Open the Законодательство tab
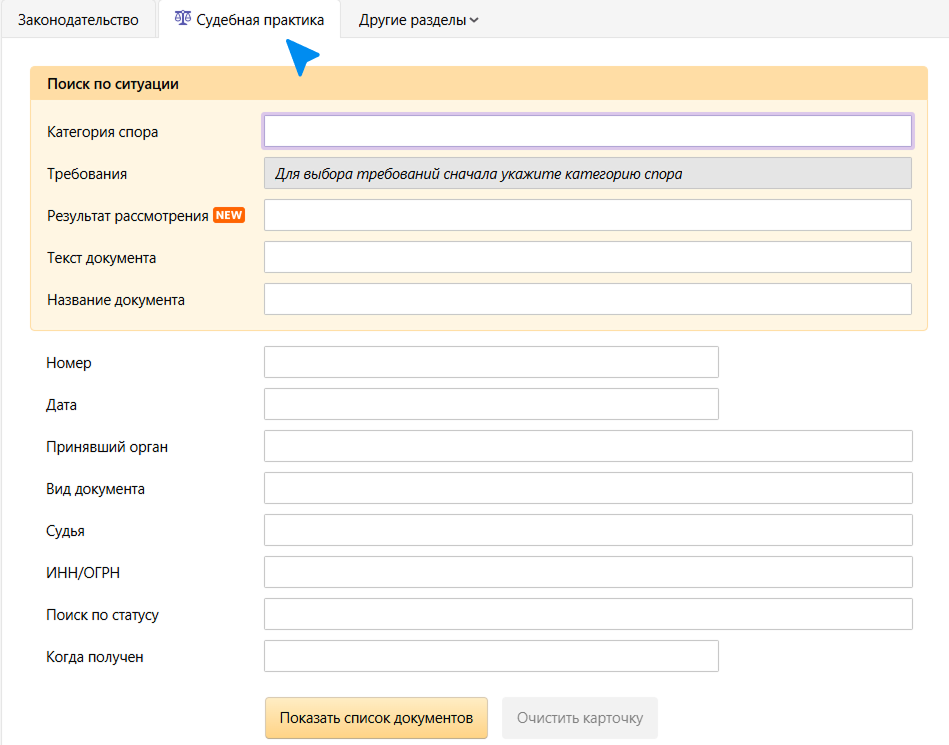The image size is (949, 745). [x=78, y=19]
